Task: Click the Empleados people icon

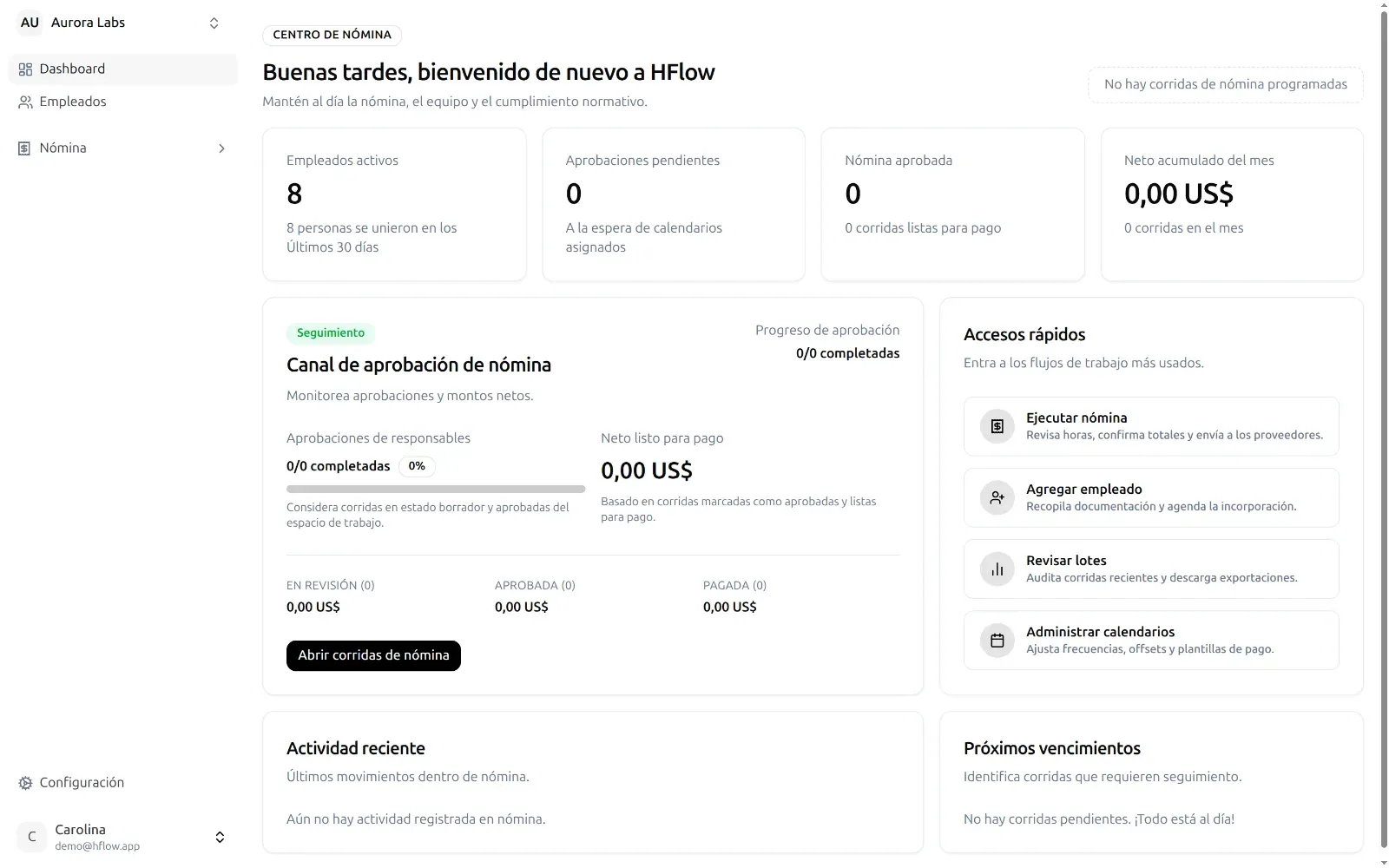Action: (25, 102)
